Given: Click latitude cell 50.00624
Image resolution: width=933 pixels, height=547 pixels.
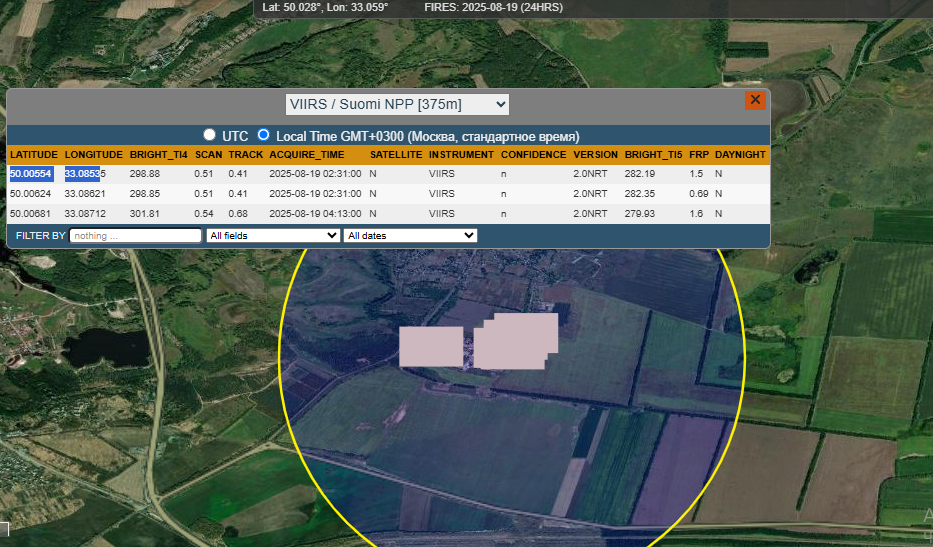Looking at the screenshot, I should pos(31,193).
